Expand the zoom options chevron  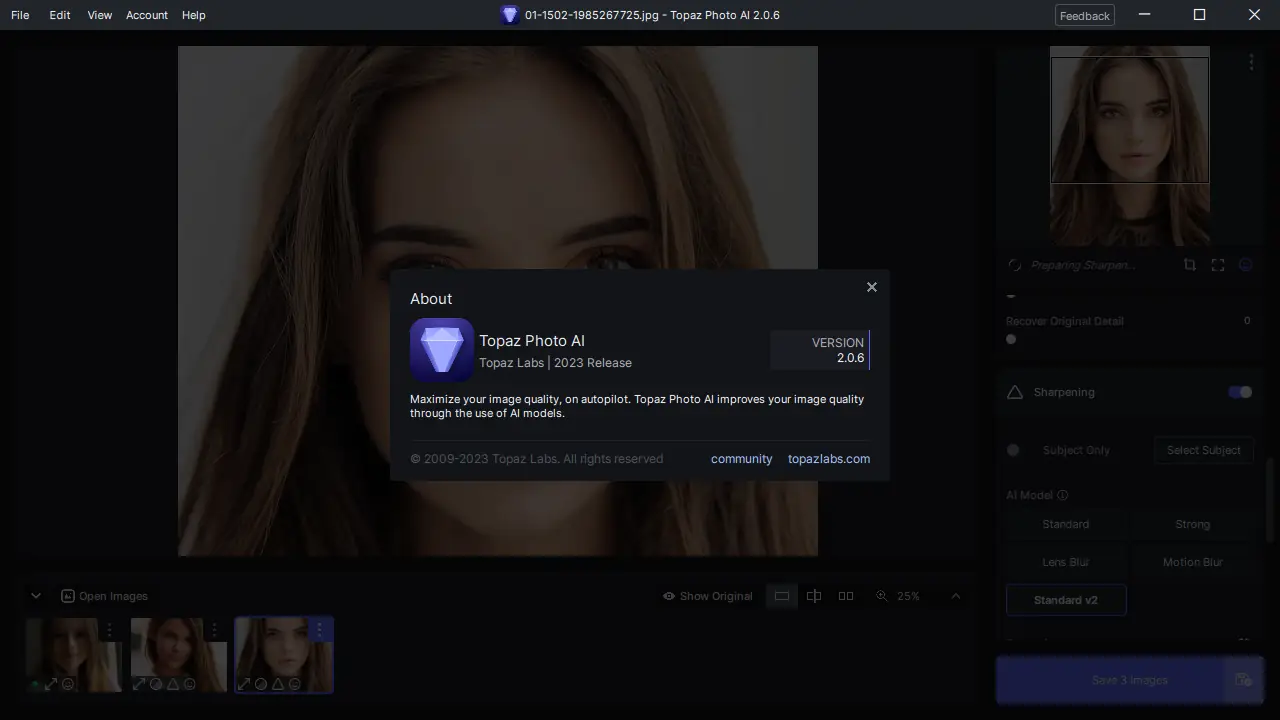[x=956, y=596]
